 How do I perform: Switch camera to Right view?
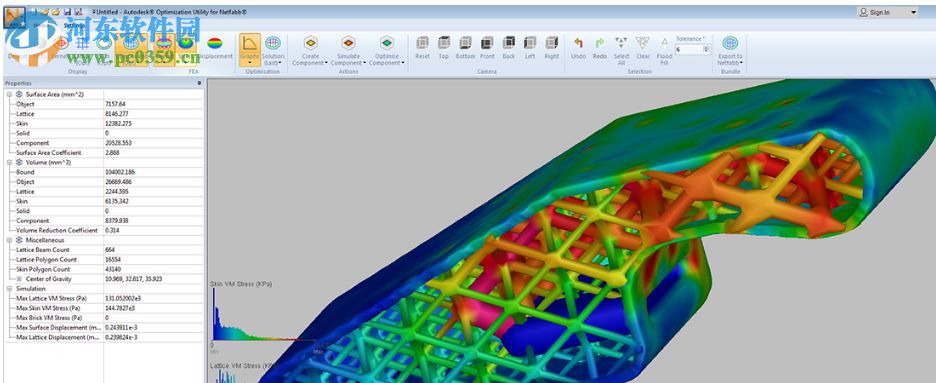tap(552, 48)
